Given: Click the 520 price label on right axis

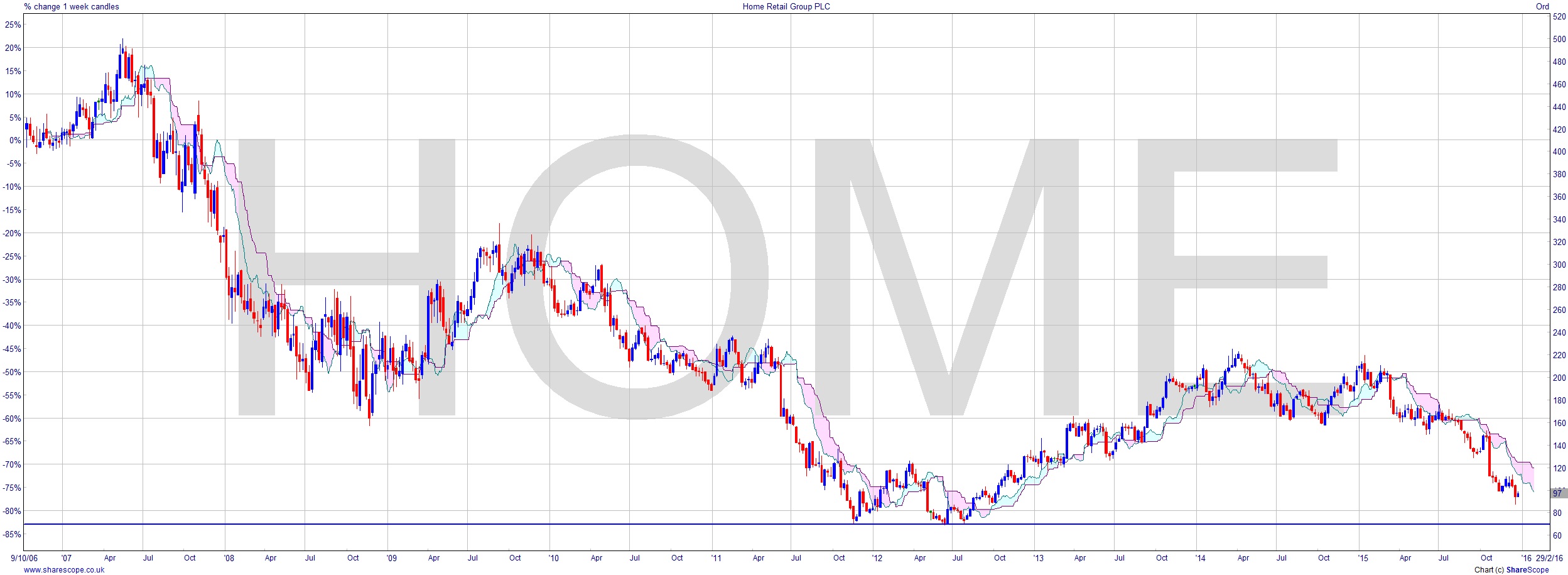Looking at the screenshot, I should coord(1559,17).
